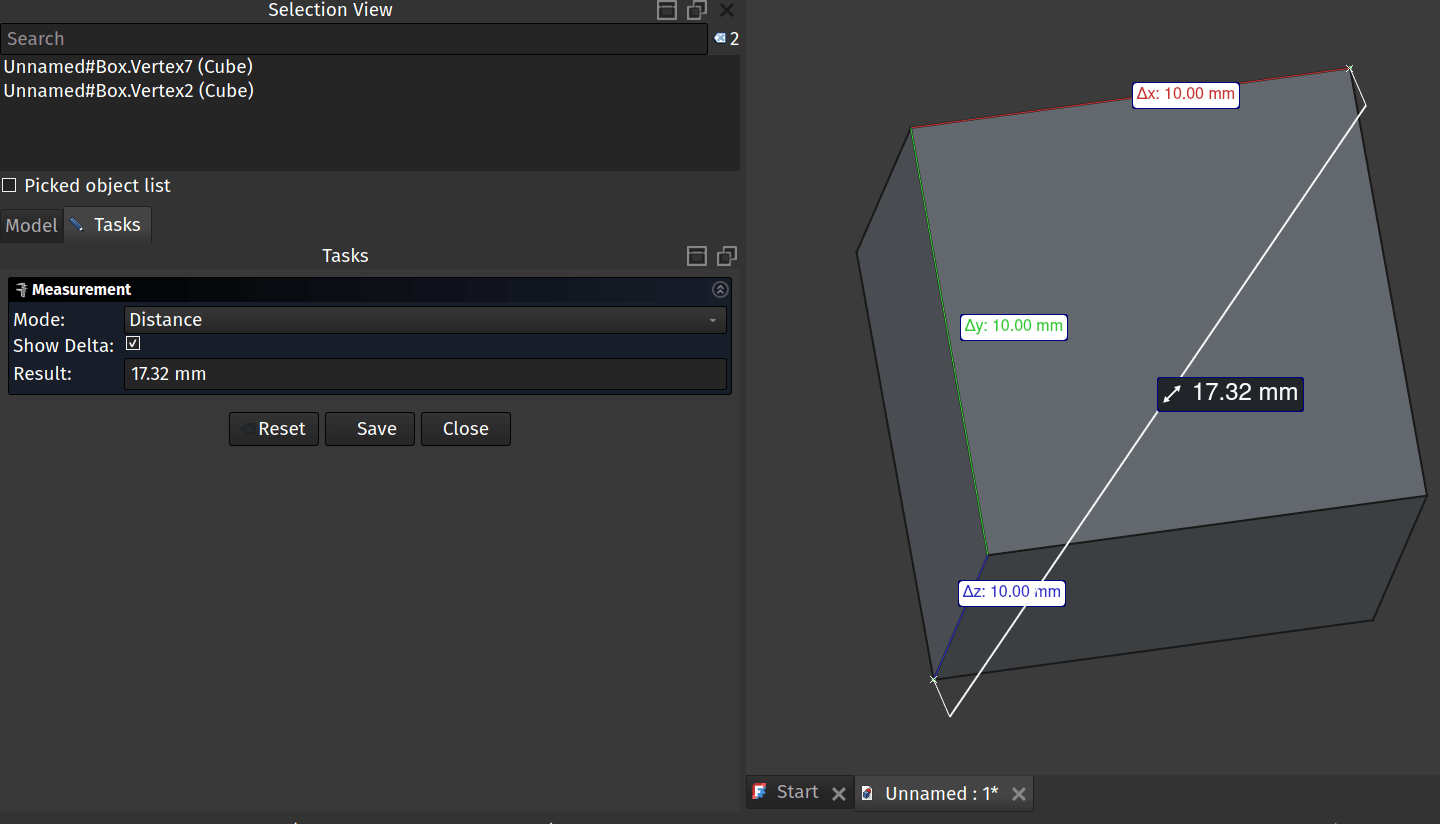The width and height of the screenshot is (1440, 824).
Task: Uncheck Show Delta in the Measurement panel
Action: point(133,343)
